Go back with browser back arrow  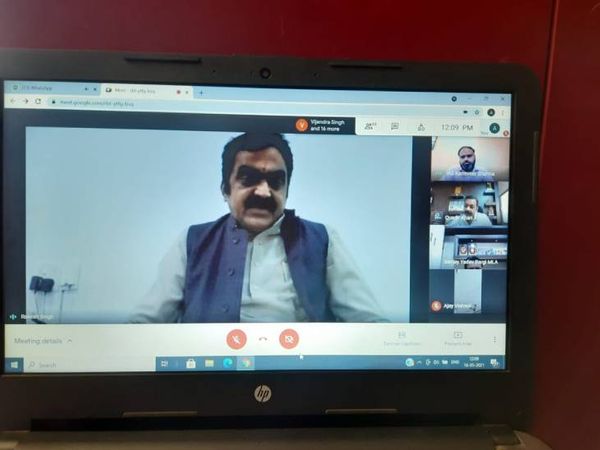pyautogui.click(x=13, y=102)
